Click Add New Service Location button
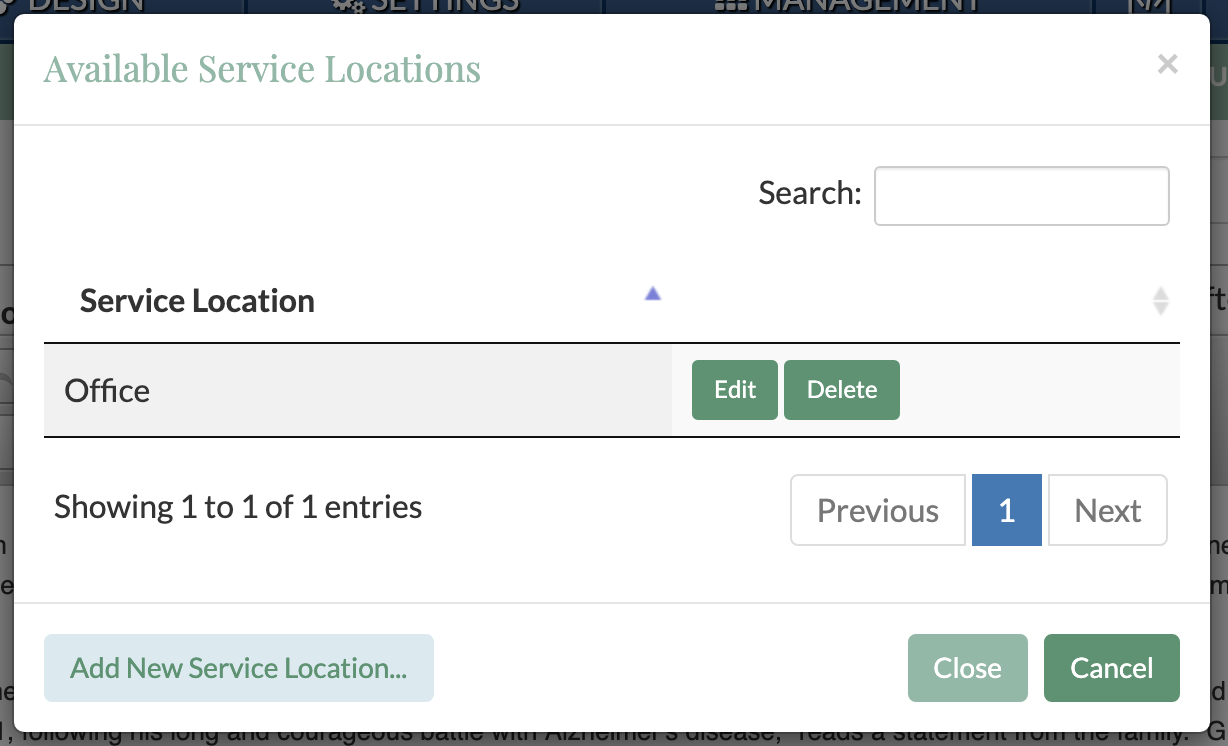 tap(238, 668)
